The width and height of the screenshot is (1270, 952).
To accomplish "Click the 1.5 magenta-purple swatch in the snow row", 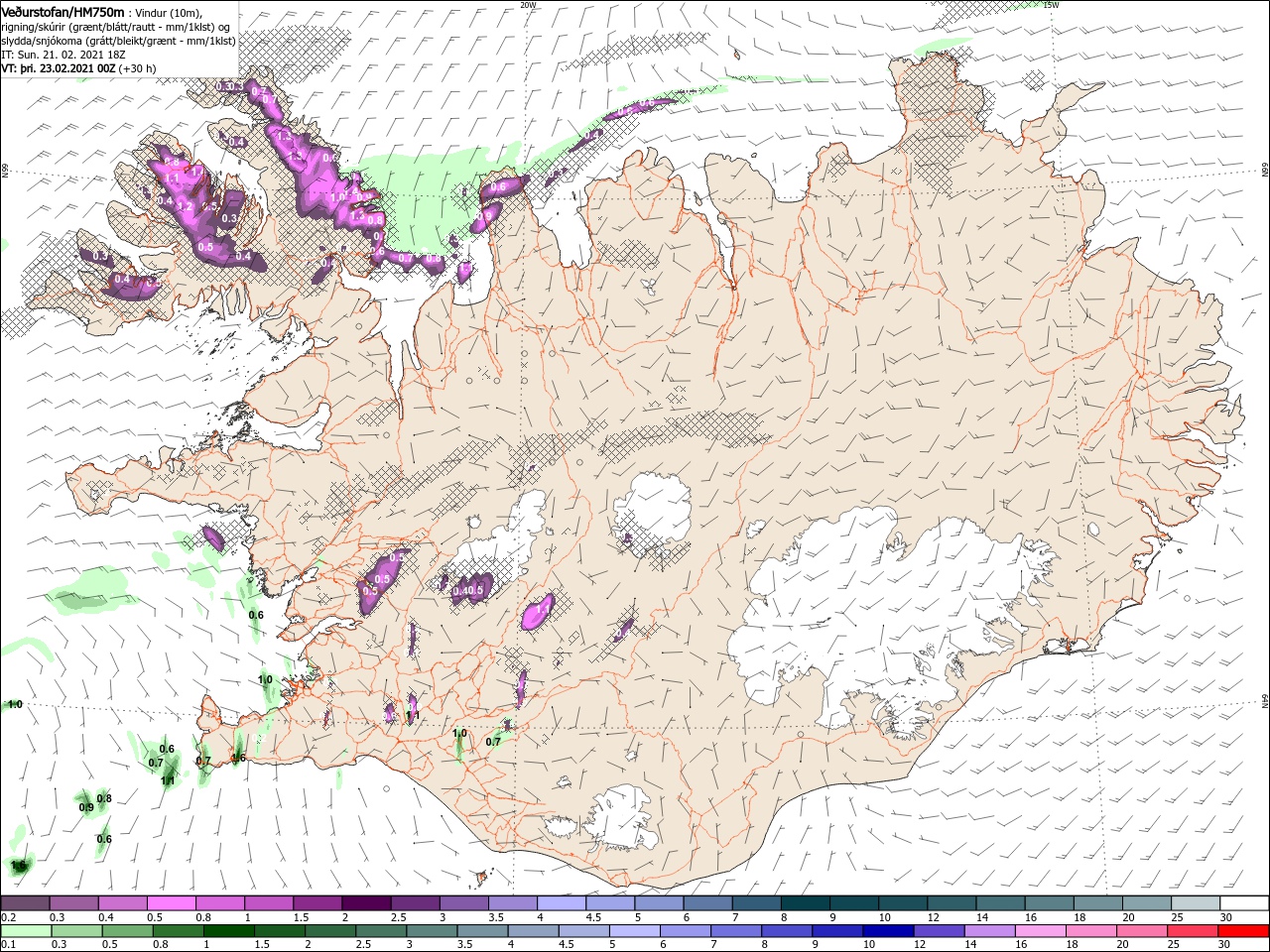I will (317, 903).
